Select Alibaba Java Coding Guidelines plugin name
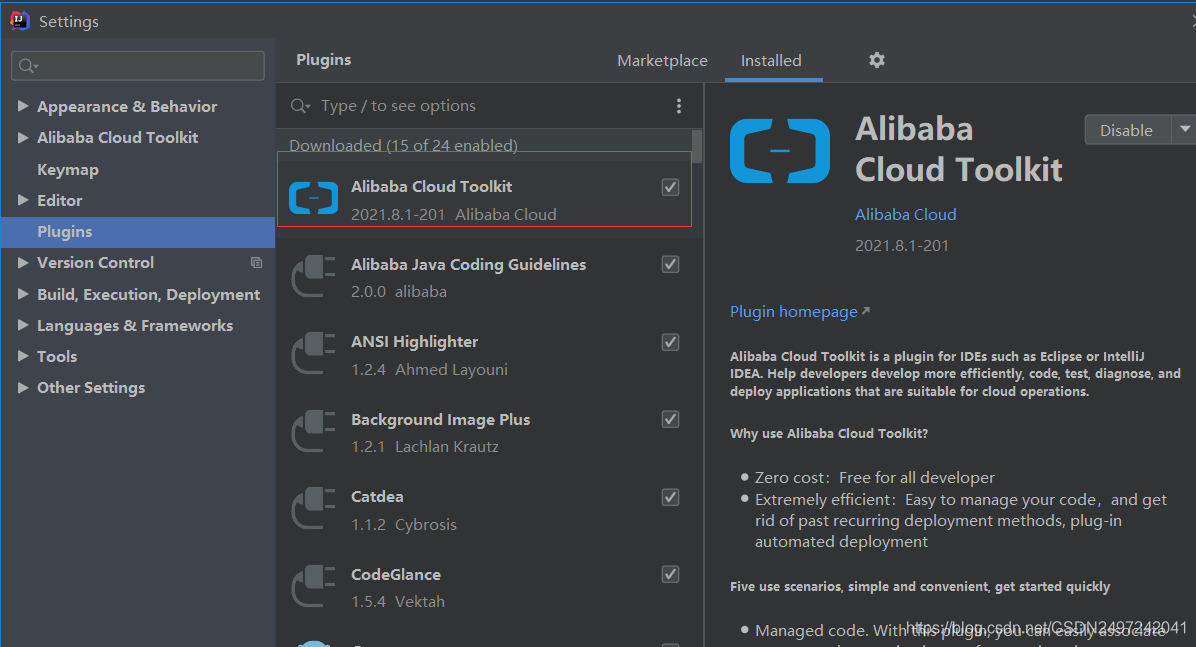The image size is (1196, 647). [x=468, y=264]
